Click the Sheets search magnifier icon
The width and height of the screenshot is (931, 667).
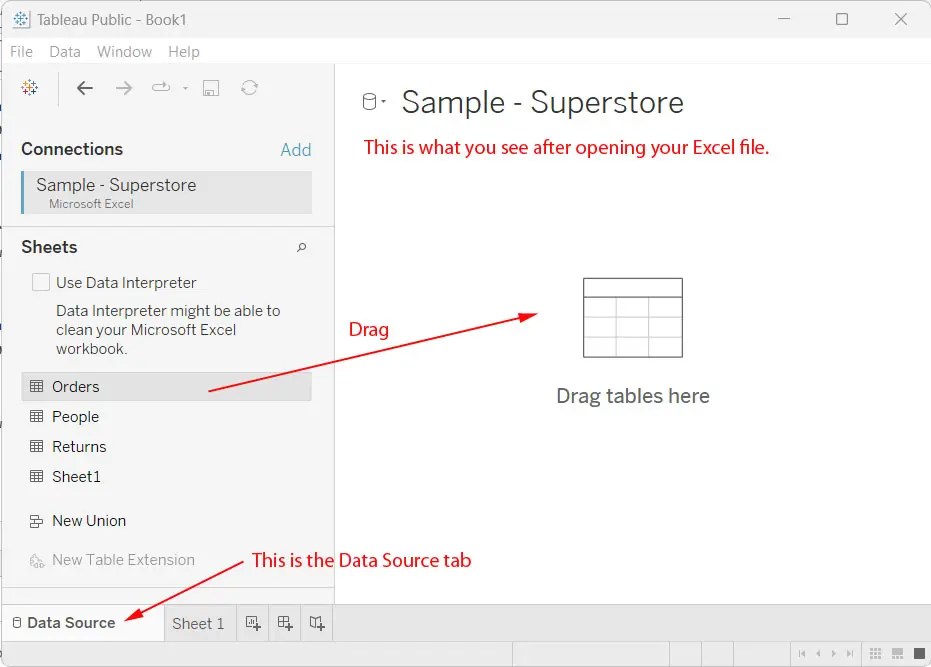[302, 247]
